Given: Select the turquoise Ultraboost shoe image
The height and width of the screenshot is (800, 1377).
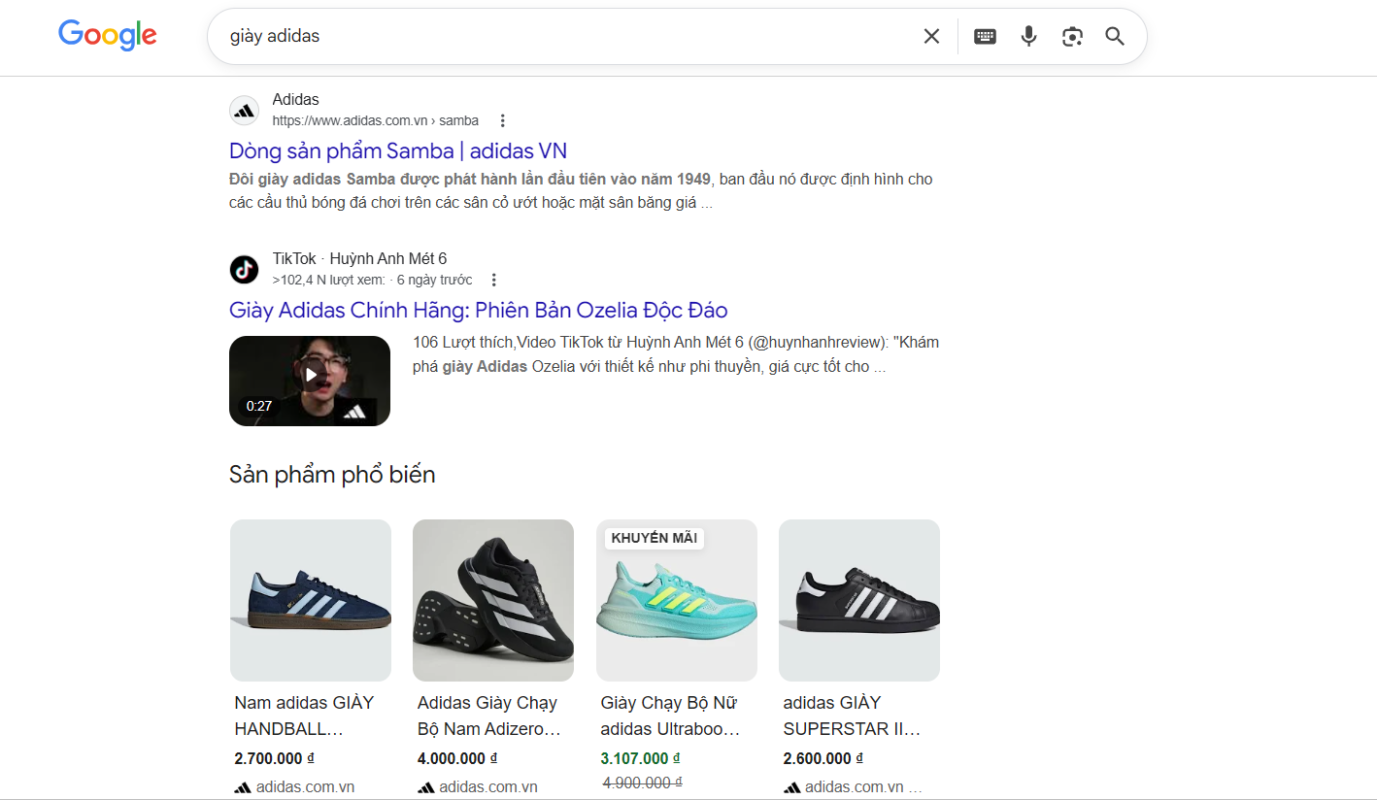Looking at the screenshot, I should (x=676, y=610).
